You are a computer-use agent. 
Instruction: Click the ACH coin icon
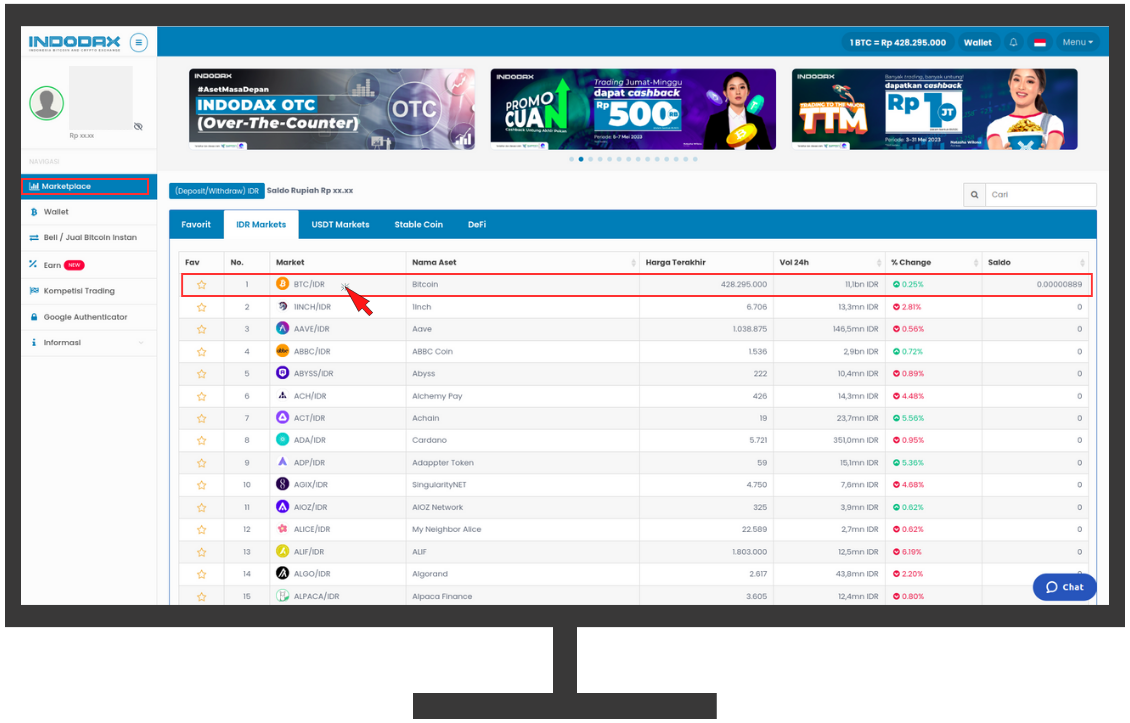(x=282, y=396)
